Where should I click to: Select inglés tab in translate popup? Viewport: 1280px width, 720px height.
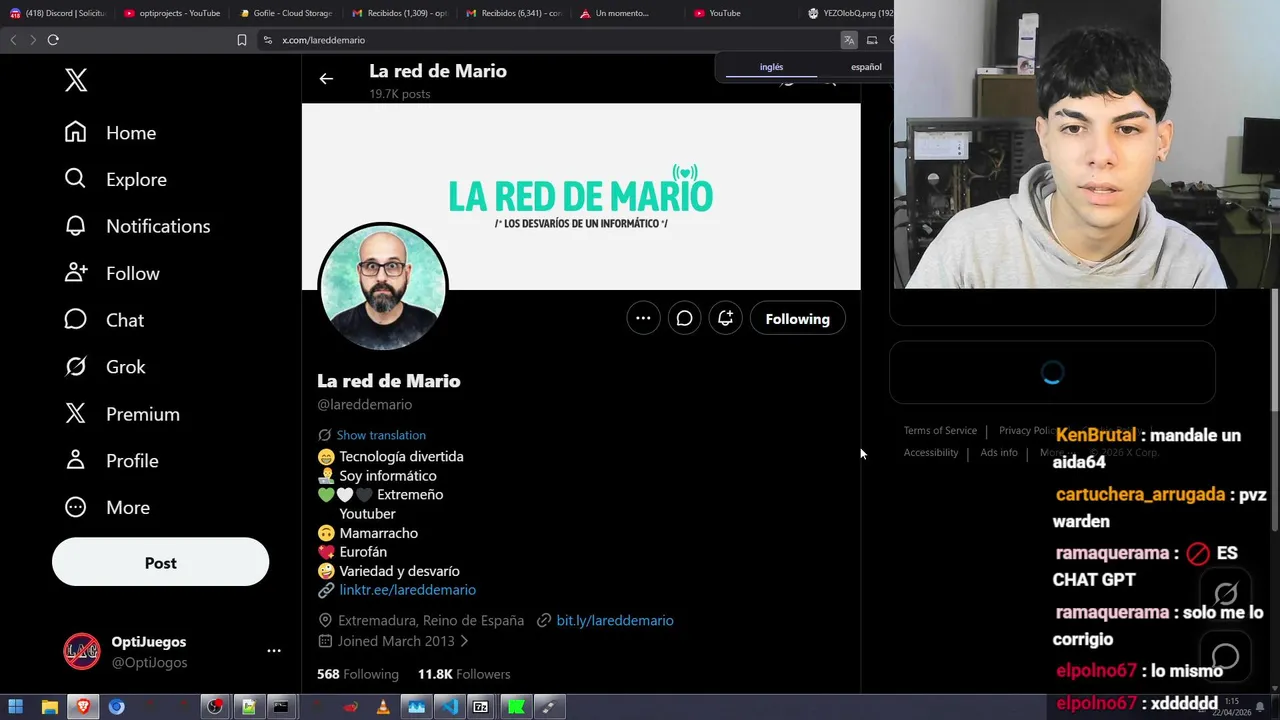coord(771,67)
